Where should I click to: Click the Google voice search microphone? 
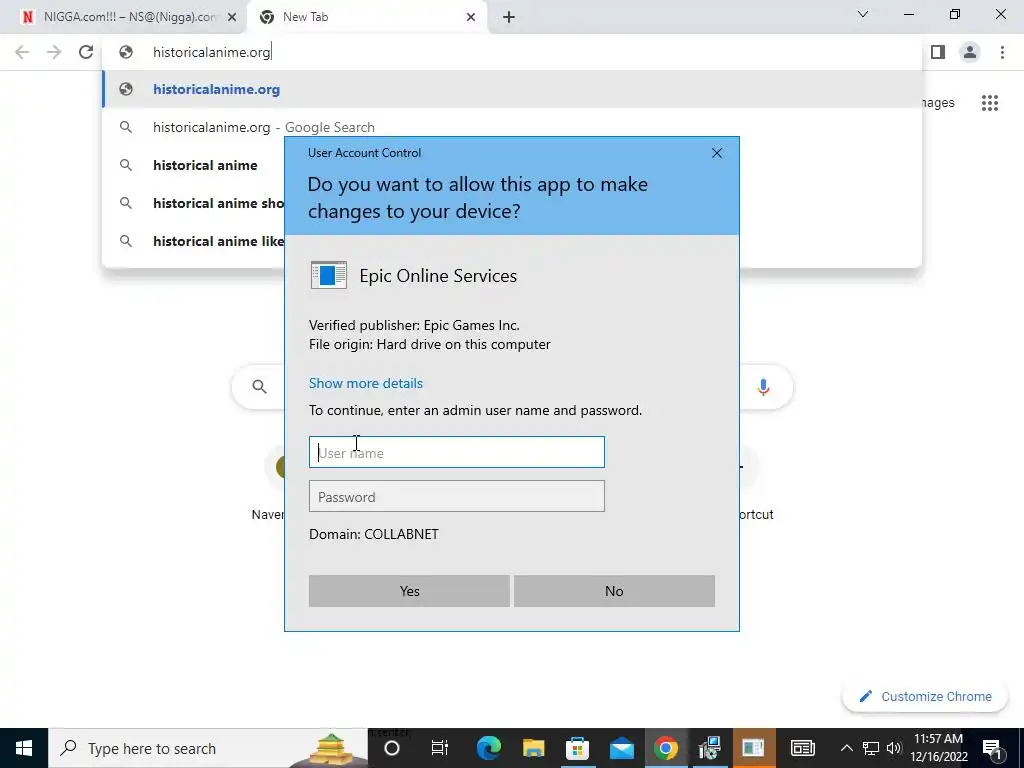763,387
